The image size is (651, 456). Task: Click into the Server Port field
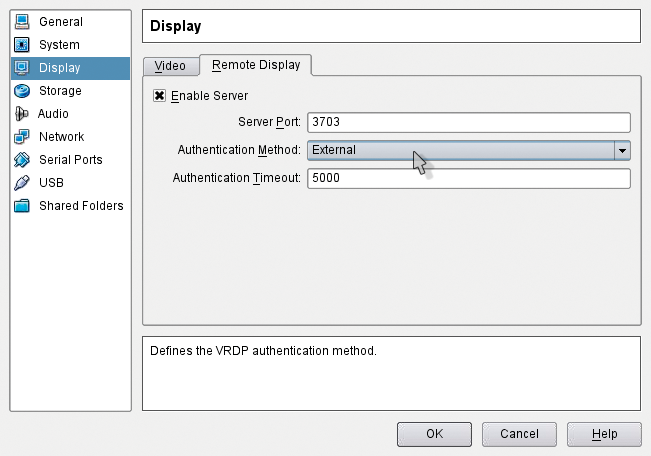(x=469, y=122)
